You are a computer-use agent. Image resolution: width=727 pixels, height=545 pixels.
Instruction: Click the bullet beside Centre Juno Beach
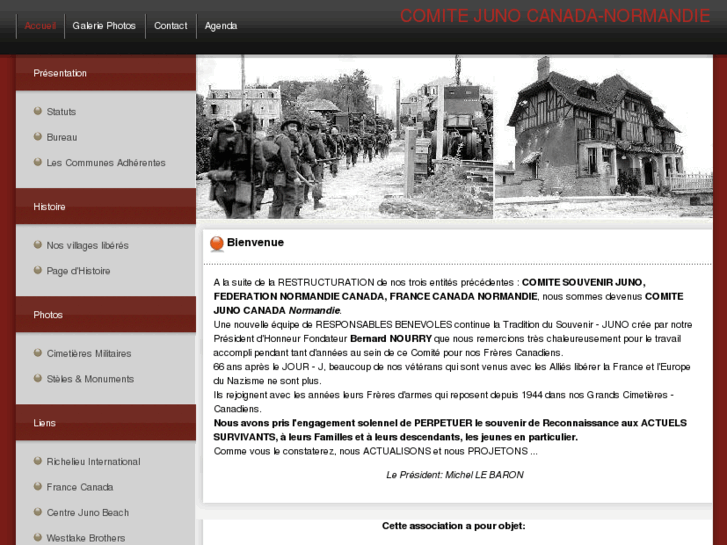tap(38, 512)
